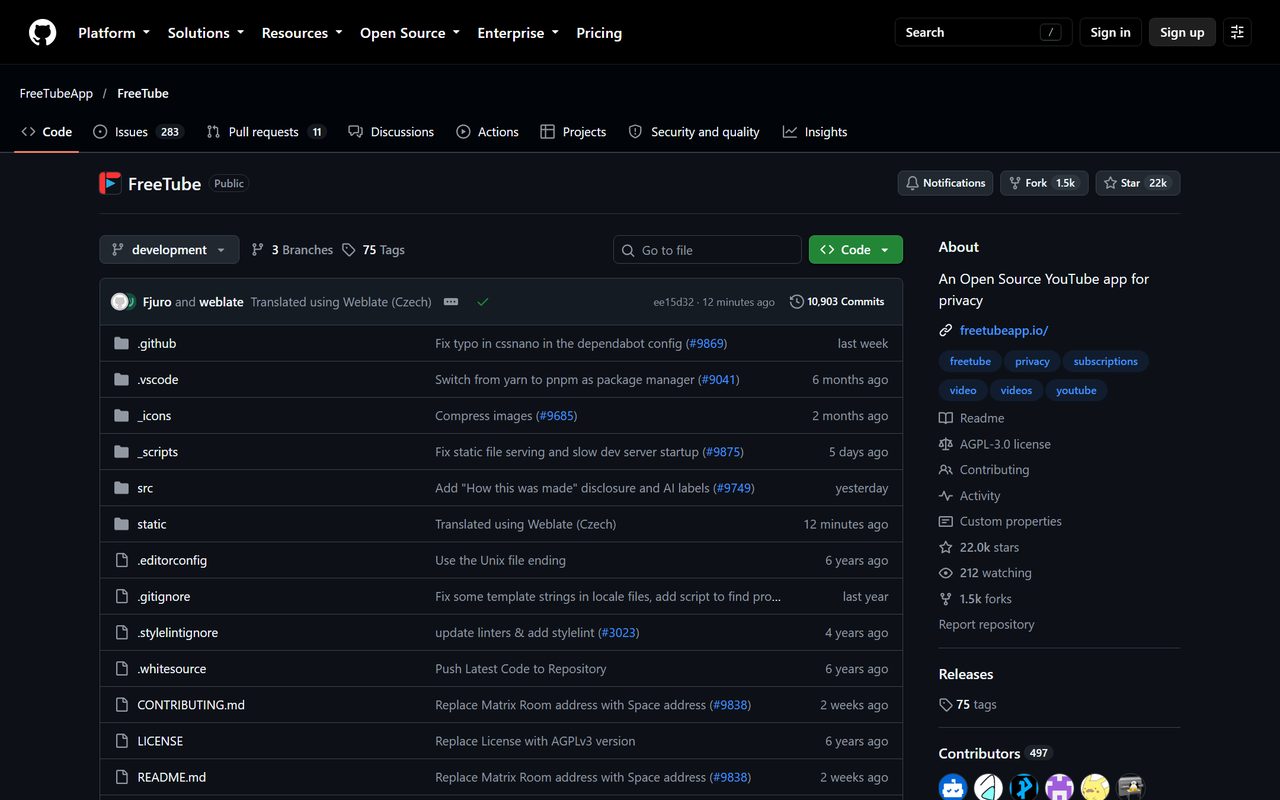
Task: Fork the repository
Action: point(1044,183)
